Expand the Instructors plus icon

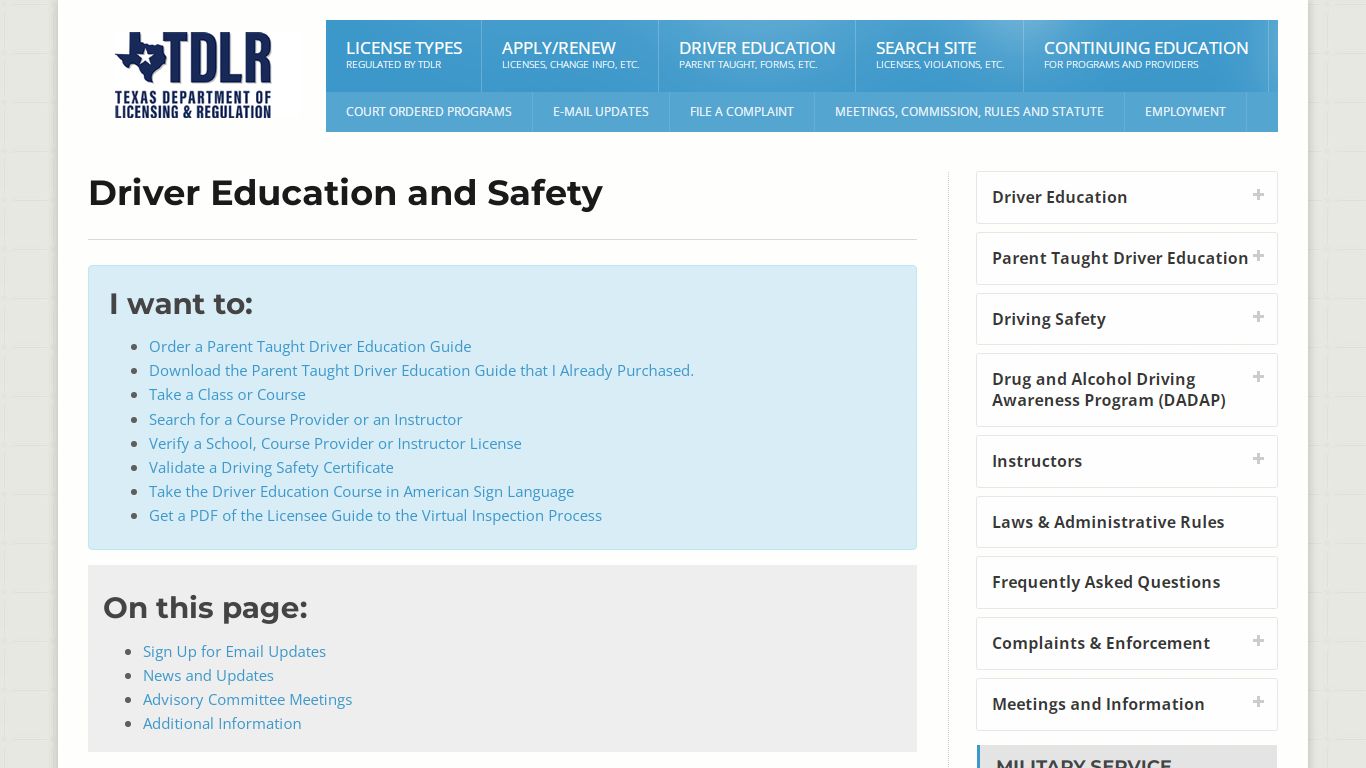click(1258, 459)
